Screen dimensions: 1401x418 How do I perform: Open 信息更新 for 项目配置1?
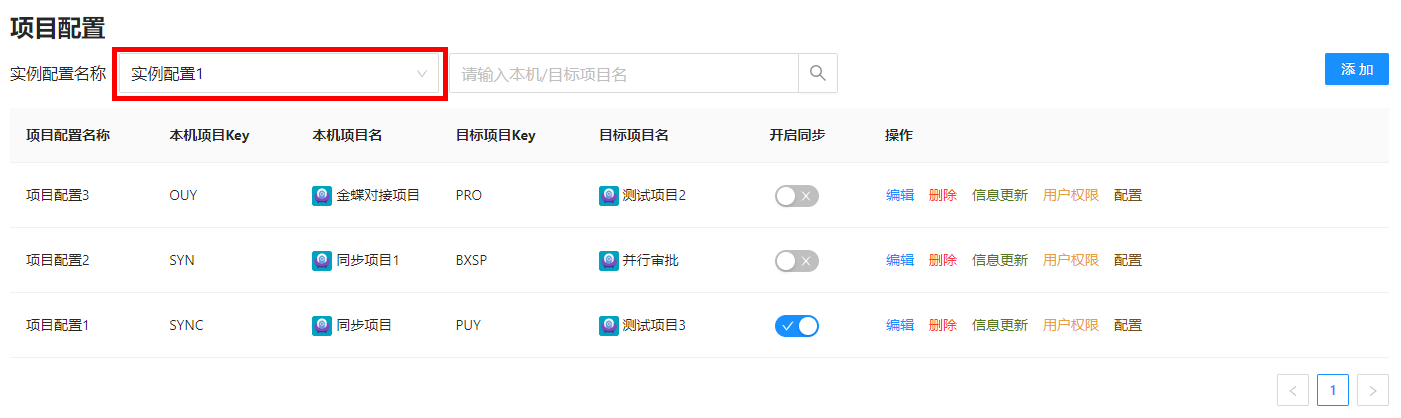point(999,326)
